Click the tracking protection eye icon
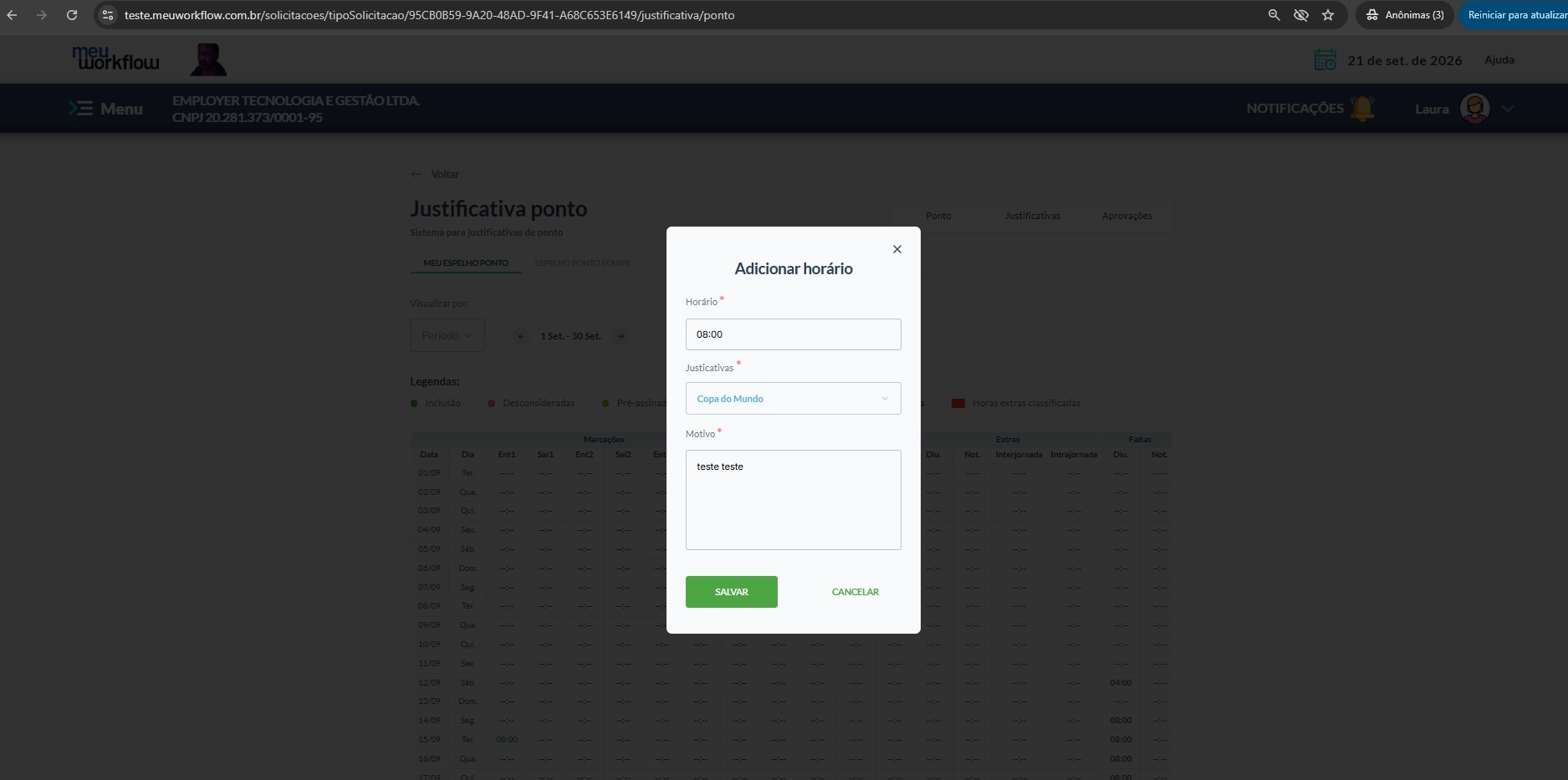This screenshot has width=1568, height=780. (x=1300, y=15)
